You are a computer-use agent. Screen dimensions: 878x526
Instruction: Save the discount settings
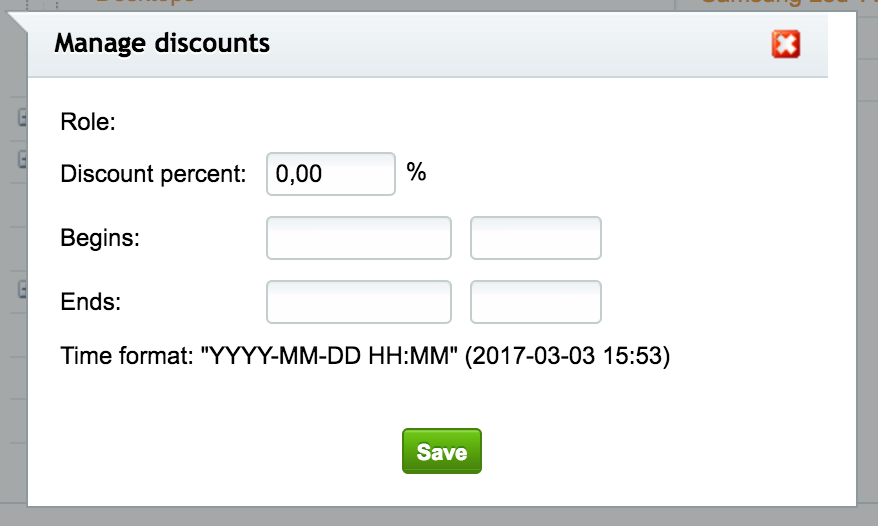click(x=442, y=451)
